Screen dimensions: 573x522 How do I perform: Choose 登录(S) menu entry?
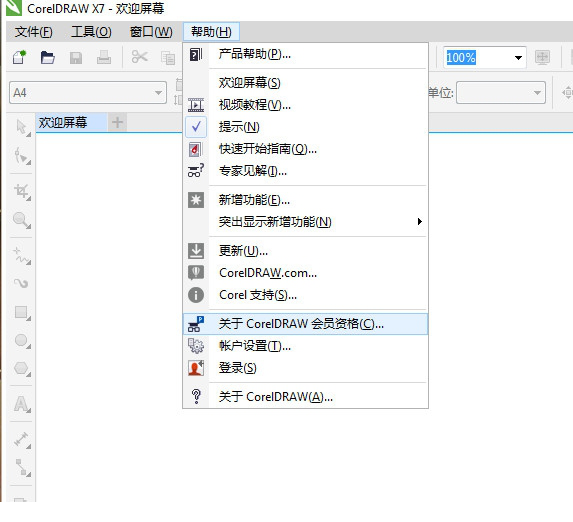coord(306,368)
